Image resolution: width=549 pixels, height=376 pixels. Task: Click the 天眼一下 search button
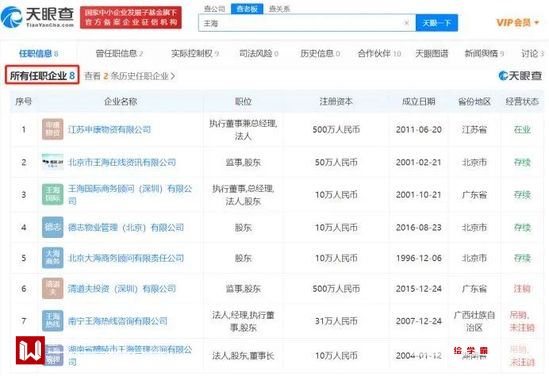click(437, 23)
